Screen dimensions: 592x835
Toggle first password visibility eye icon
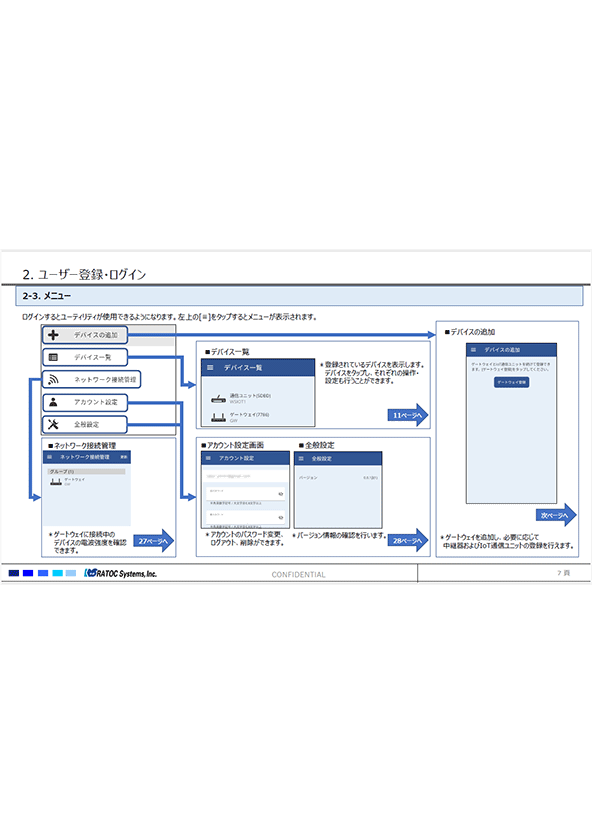click(x=281, y=494)
